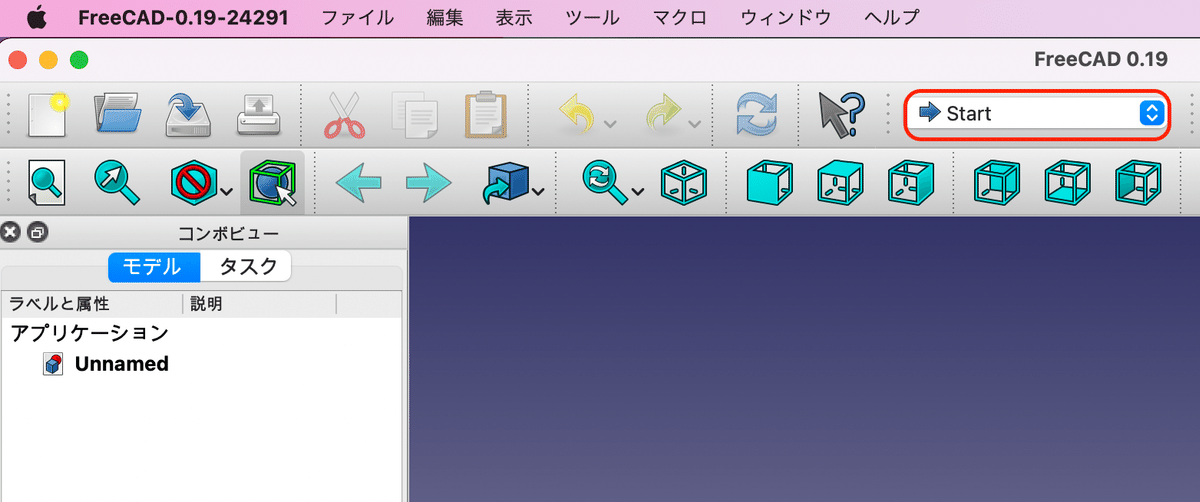Open the 表示 menu
1200x502 pixels.
(514, 17)
